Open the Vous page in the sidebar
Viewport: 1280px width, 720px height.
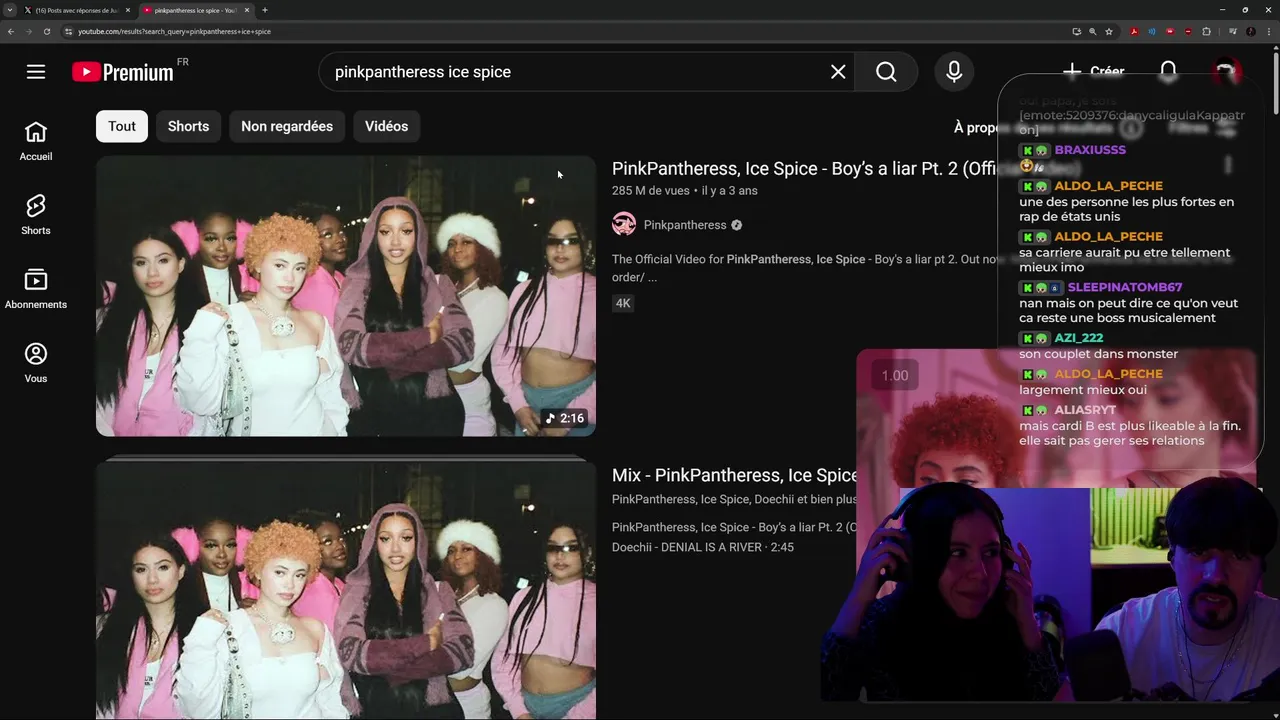(36, 363)
